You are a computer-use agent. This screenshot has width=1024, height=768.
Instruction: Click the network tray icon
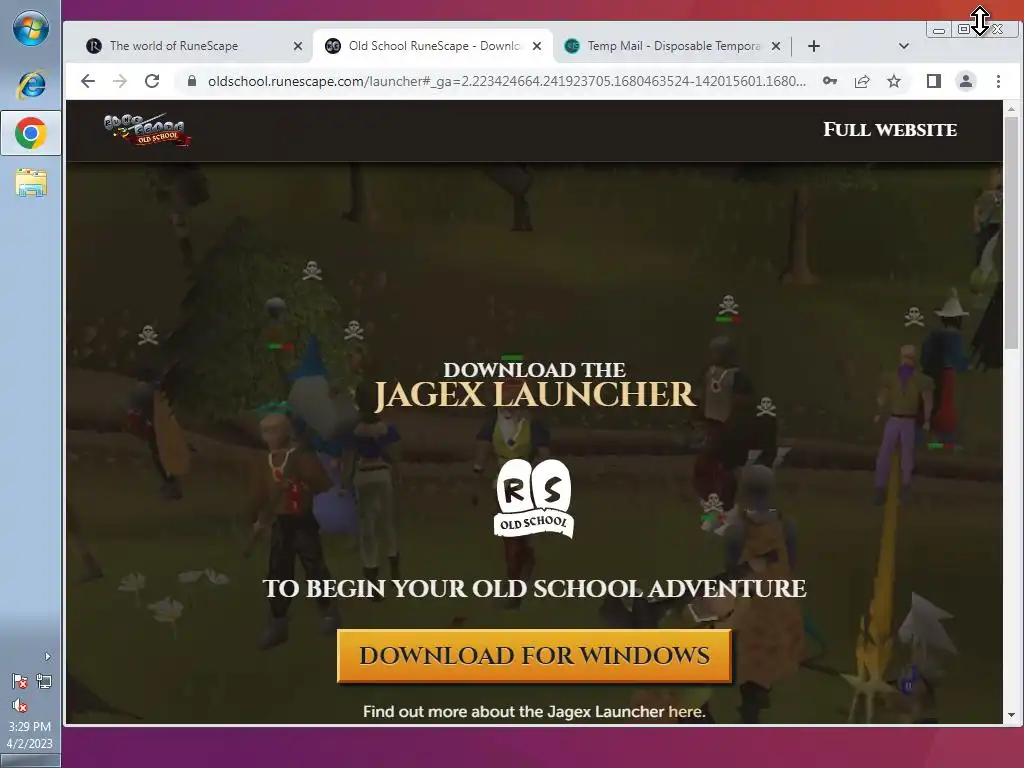click(x=44, y=682)
